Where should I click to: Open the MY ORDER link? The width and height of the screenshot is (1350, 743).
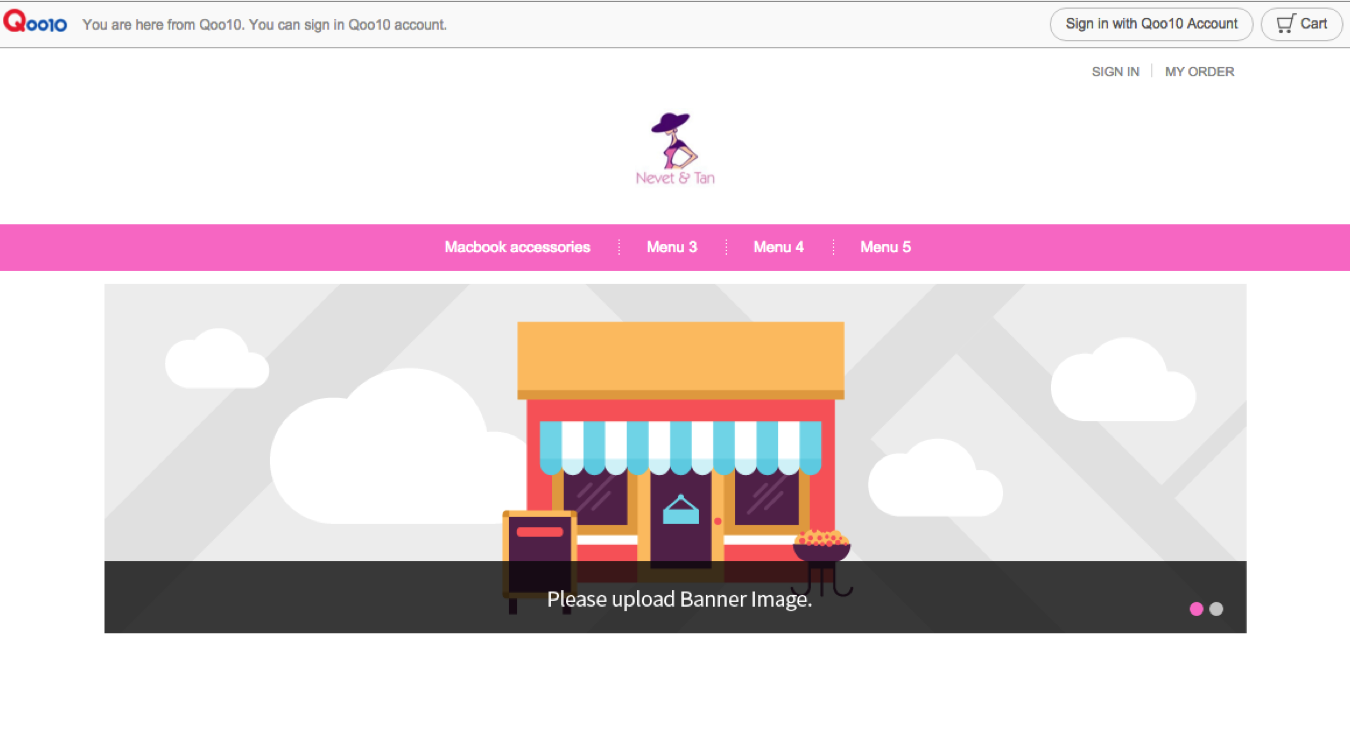[x=1199, y=72]
